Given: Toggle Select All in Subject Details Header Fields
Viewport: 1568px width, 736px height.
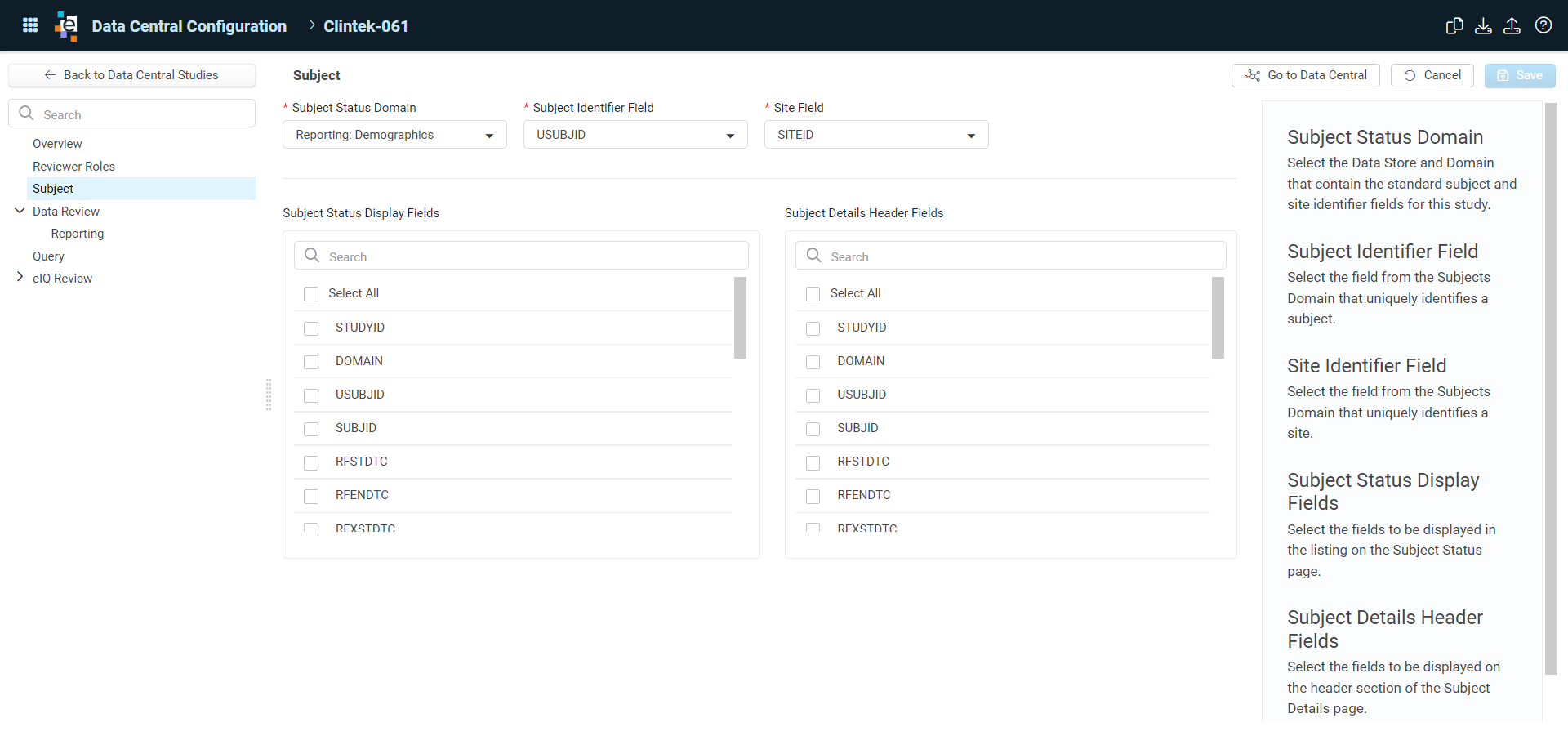Looking at the screenshot, I should (x=813, y=294).
